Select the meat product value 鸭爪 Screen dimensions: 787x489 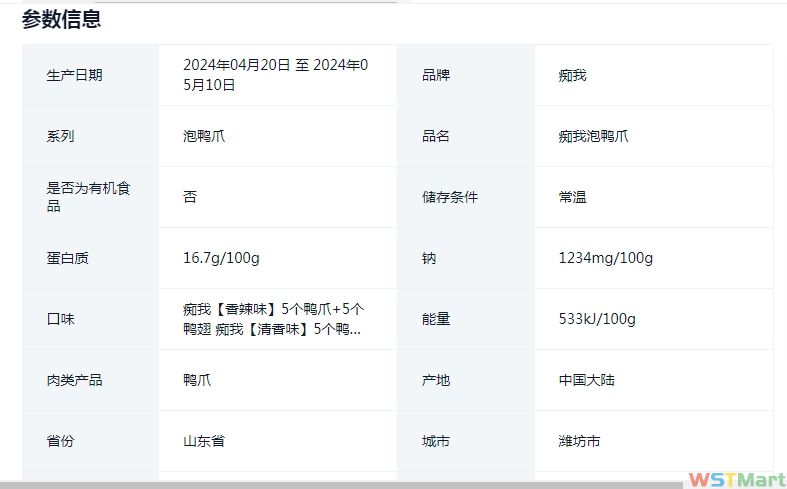point(197,380)
